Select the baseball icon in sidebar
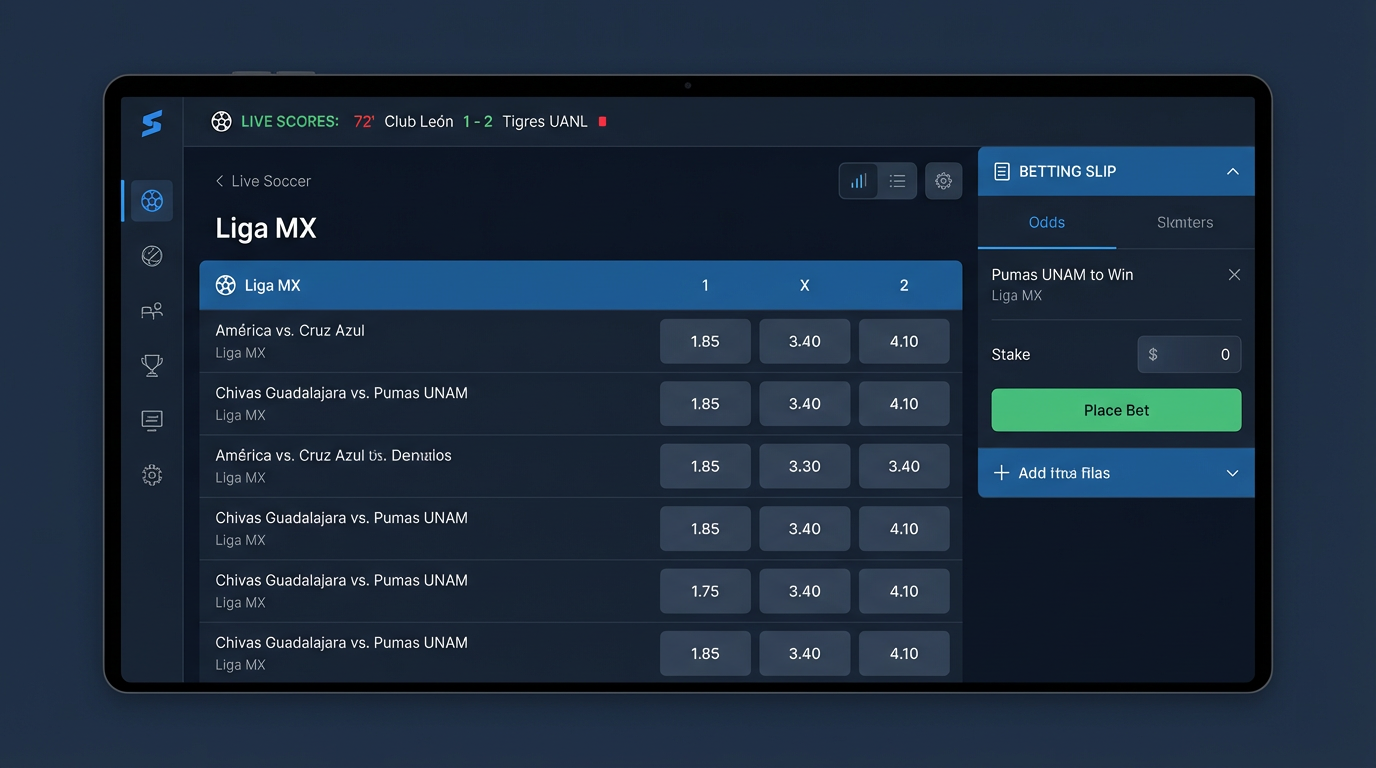The height and width of the screenshot is (768, 1376). pyautogui.click(x=152, y=256)
